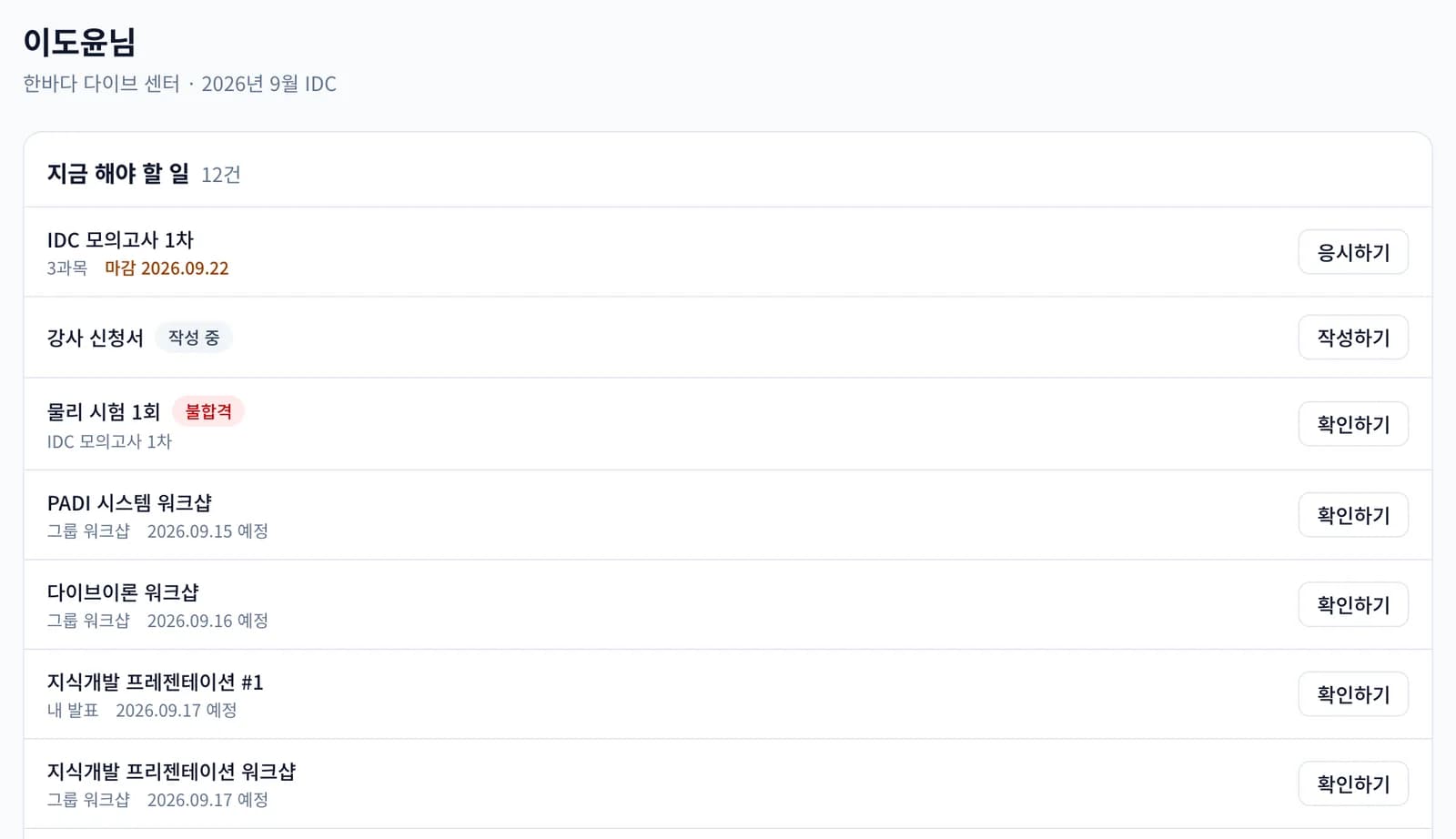Select the PADI 시스템 워크샵 title
The height and width of the screenshot is (839, 1456).
point(129,503)
